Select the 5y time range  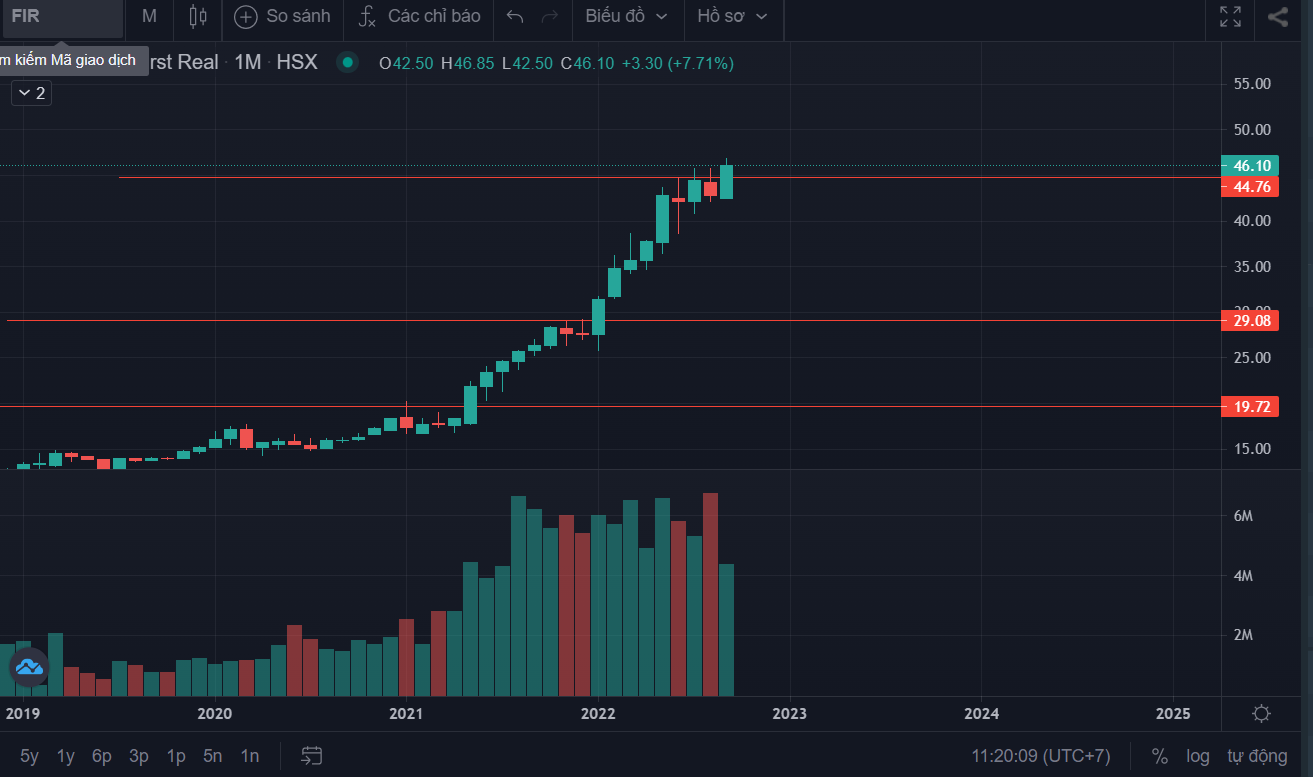(x=30, y=756)
